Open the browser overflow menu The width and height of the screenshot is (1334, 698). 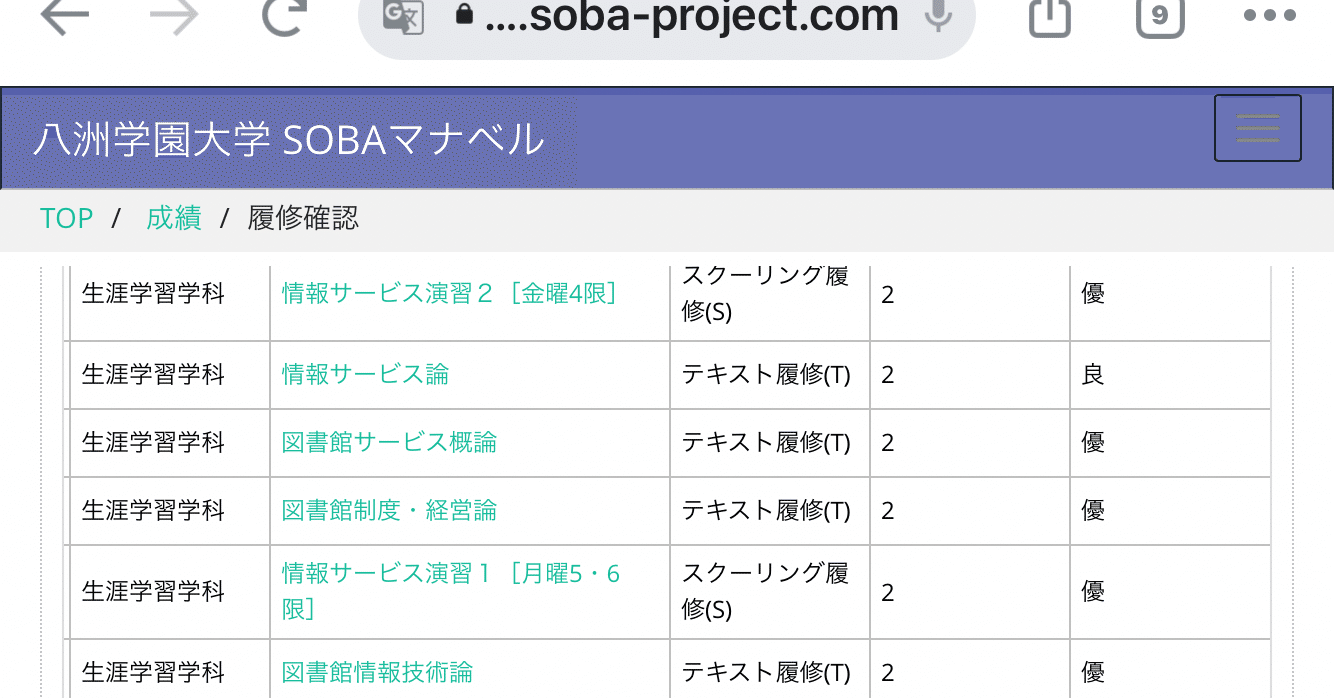[1268, 16]
